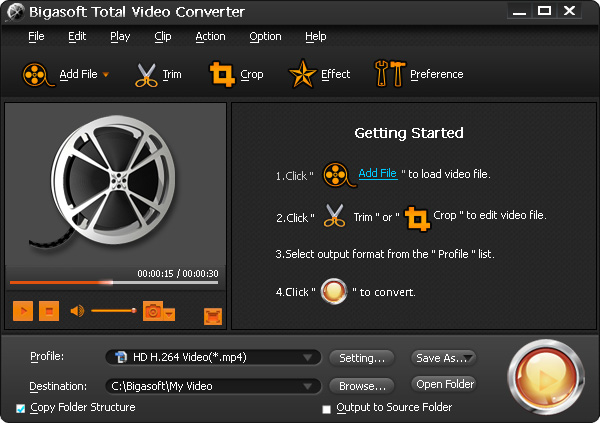The width and height of the screenshot is (600, 423).
Task: Take snapshot with the camera icon
Action: pos(153,311)
